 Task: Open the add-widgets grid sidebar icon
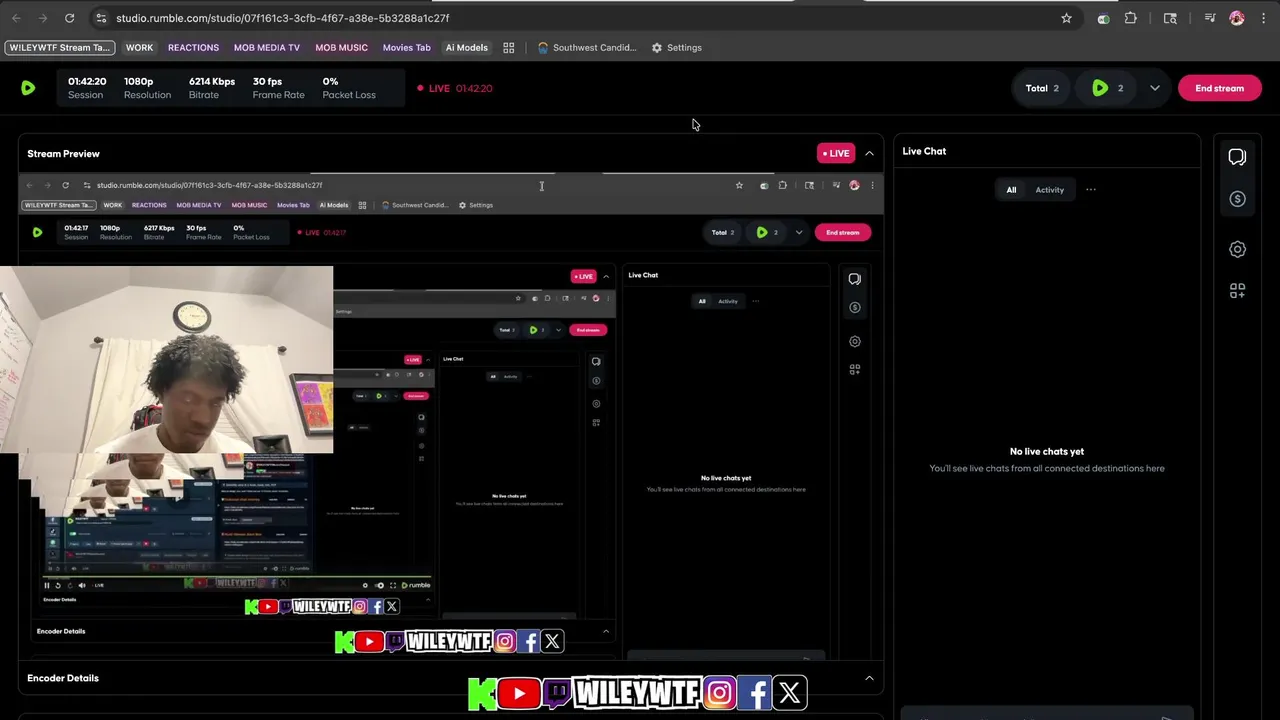click(1237, 291)
